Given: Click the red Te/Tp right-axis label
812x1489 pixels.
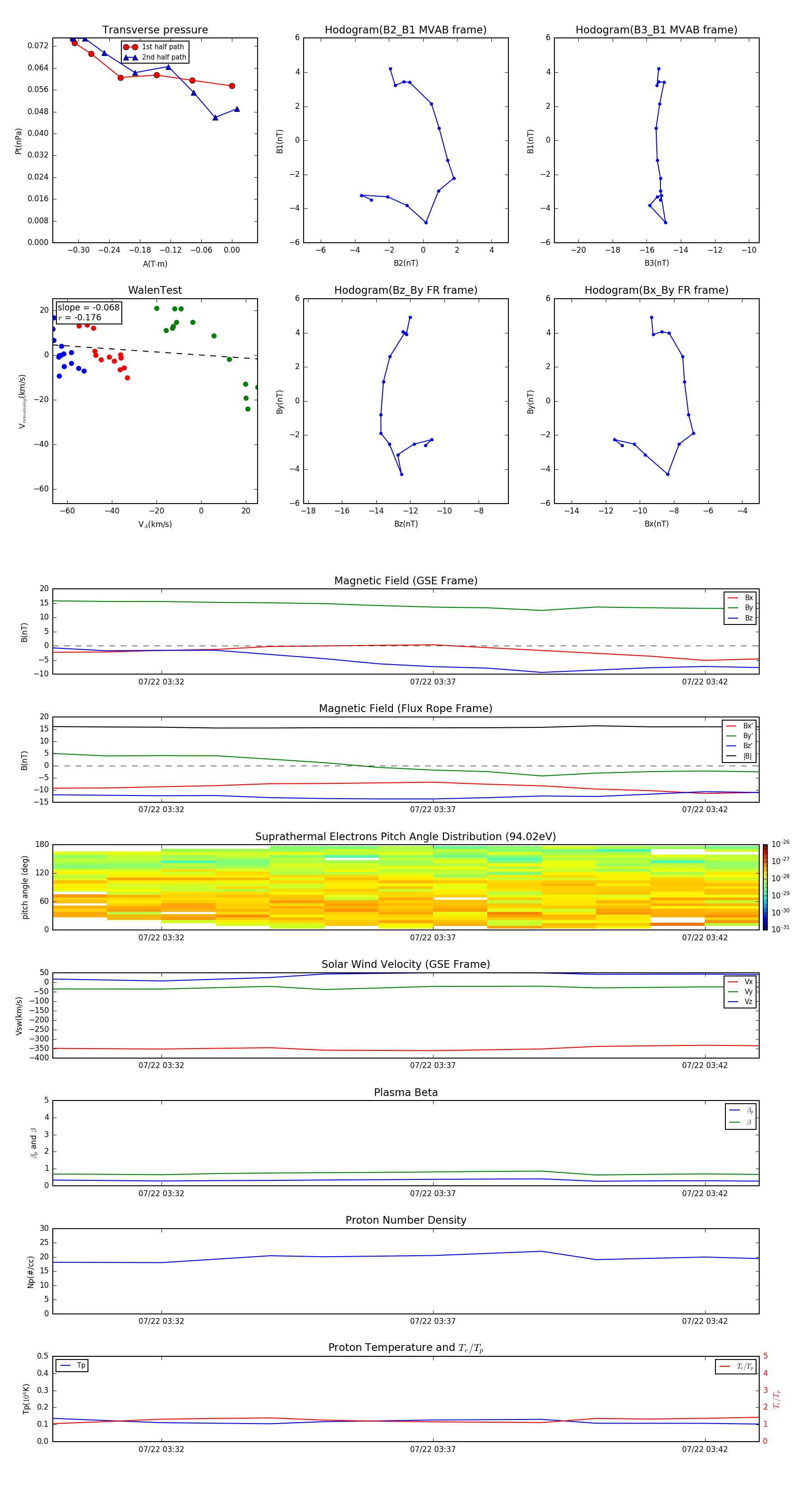Looking at the screenshot, I should coord(777,1399).
